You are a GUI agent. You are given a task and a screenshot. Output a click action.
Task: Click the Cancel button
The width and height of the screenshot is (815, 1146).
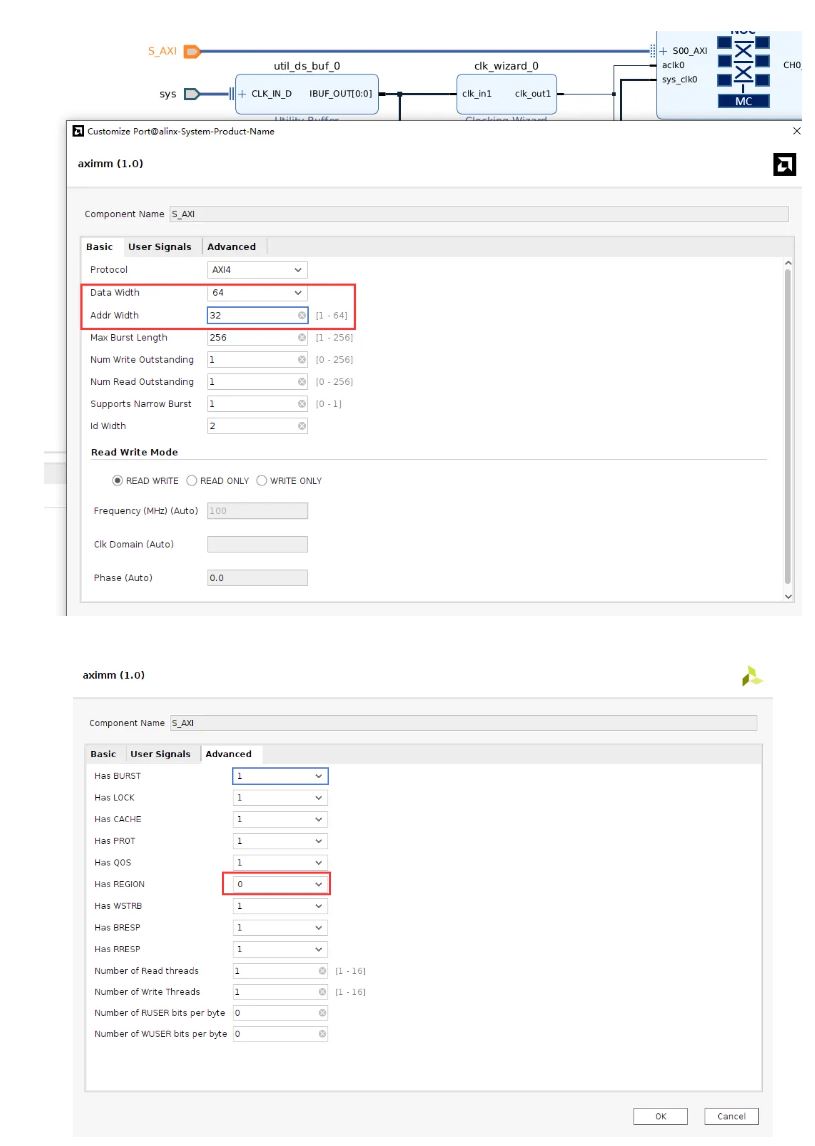pyautogui.click(x=732, y=1116)
